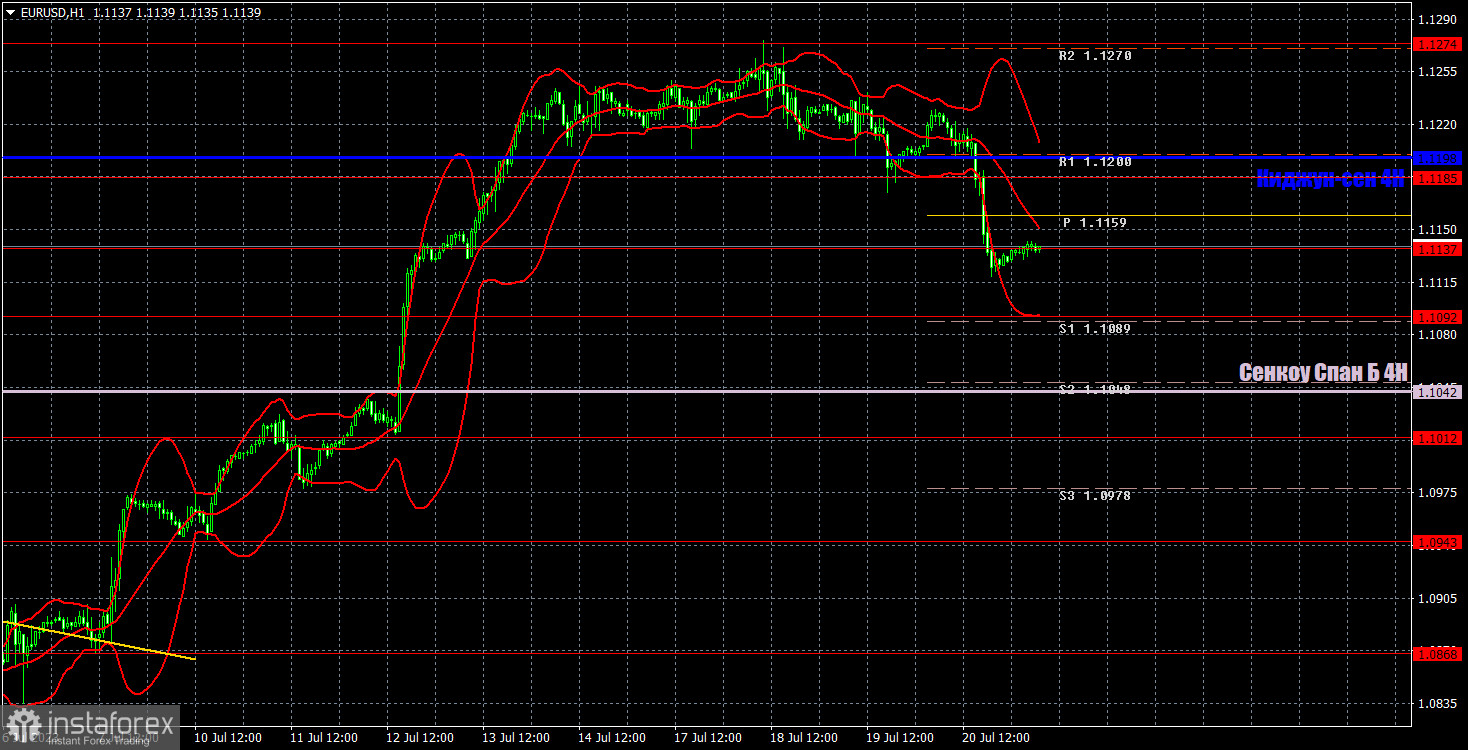Image resolution: width=1468 pixels, height=750 pixels.
Task: Select the red 1.0943 price level tag
Action: tap(1438, 542)
